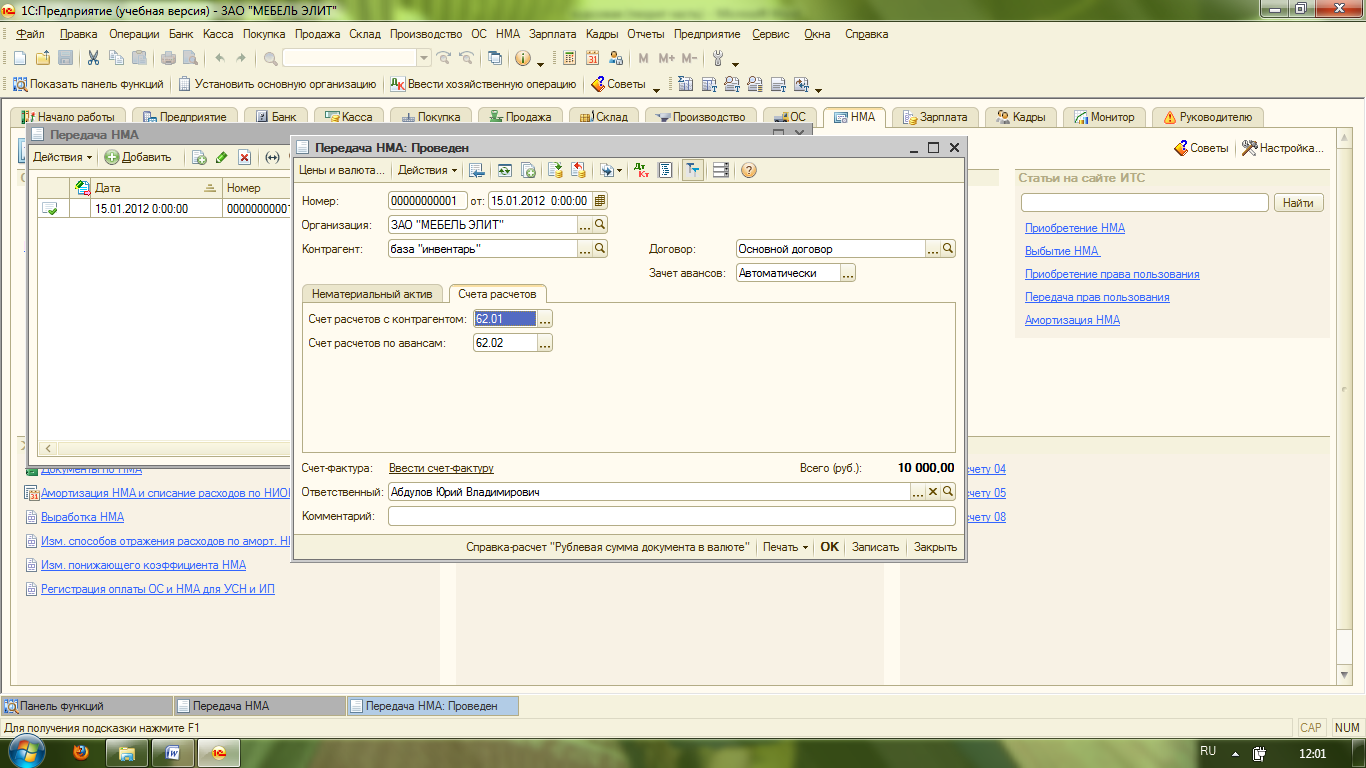
Task: Click the Firefox icon in Windows taskbar
Action: coord(82,752)
